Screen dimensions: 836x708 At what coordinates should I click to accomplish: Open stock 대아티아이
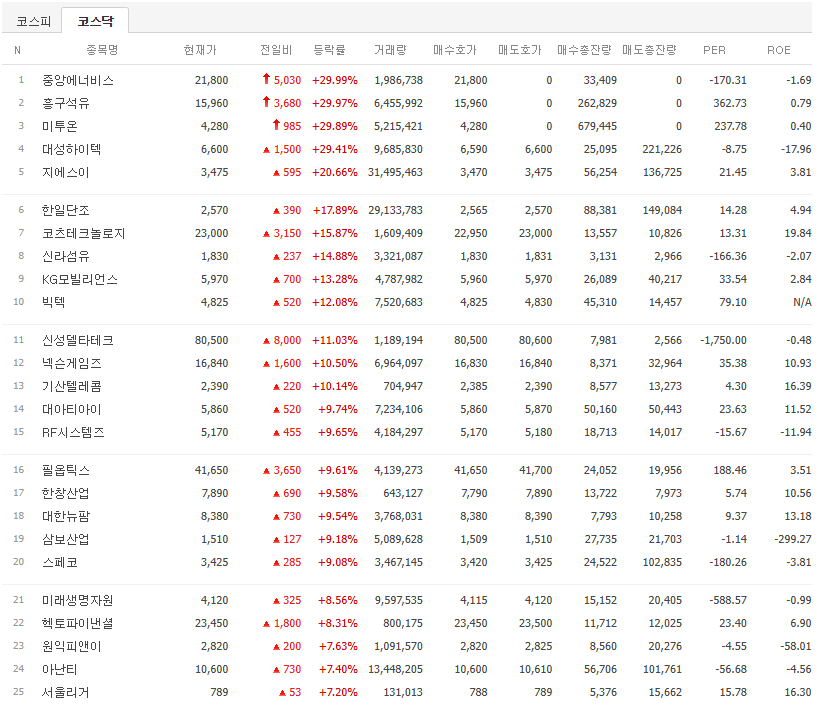click(72, 409)
